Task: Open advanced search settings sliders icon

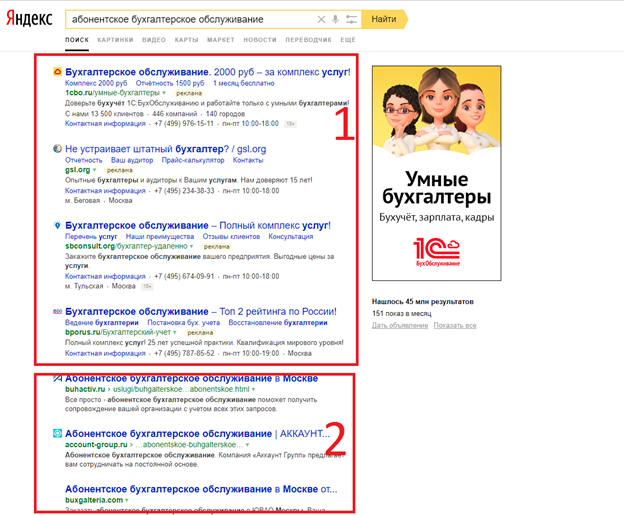Action: tap(351, 19)
